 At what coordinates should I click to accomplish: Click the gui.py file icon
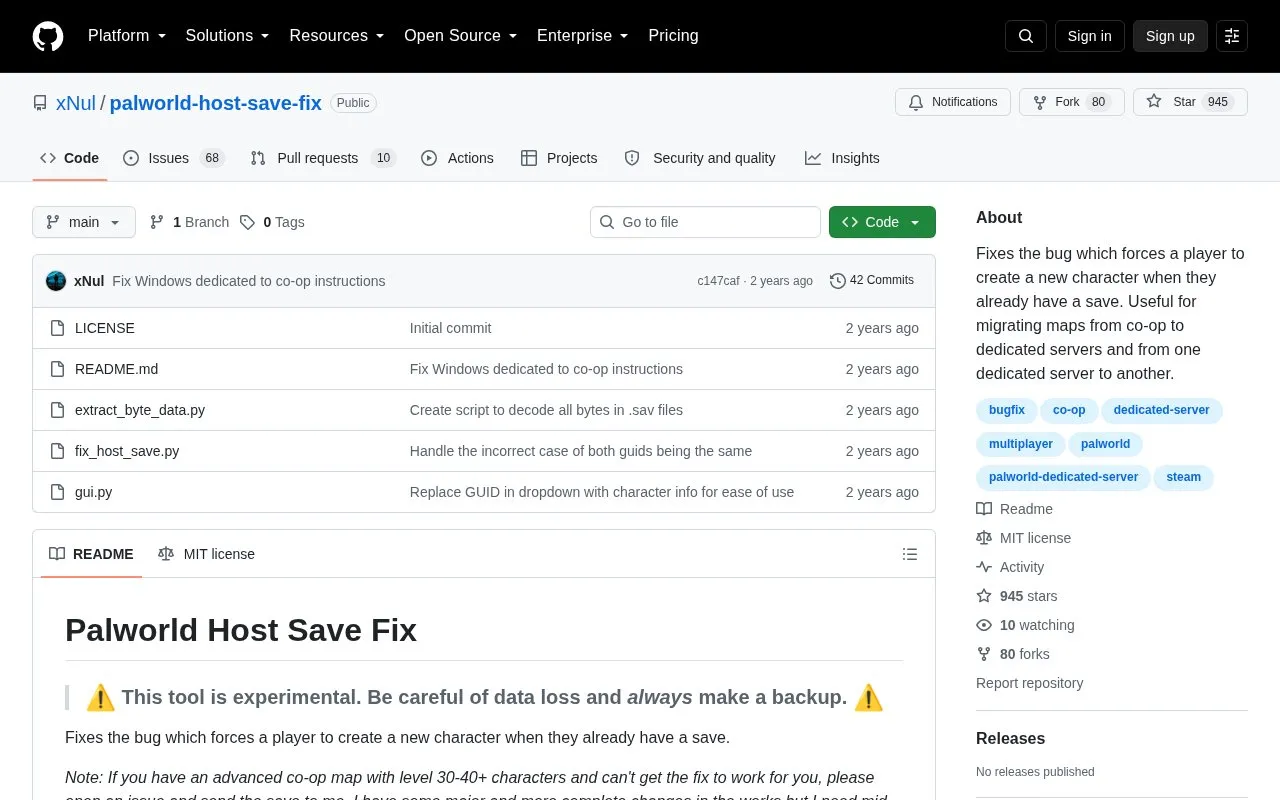(x=58, y=492)
